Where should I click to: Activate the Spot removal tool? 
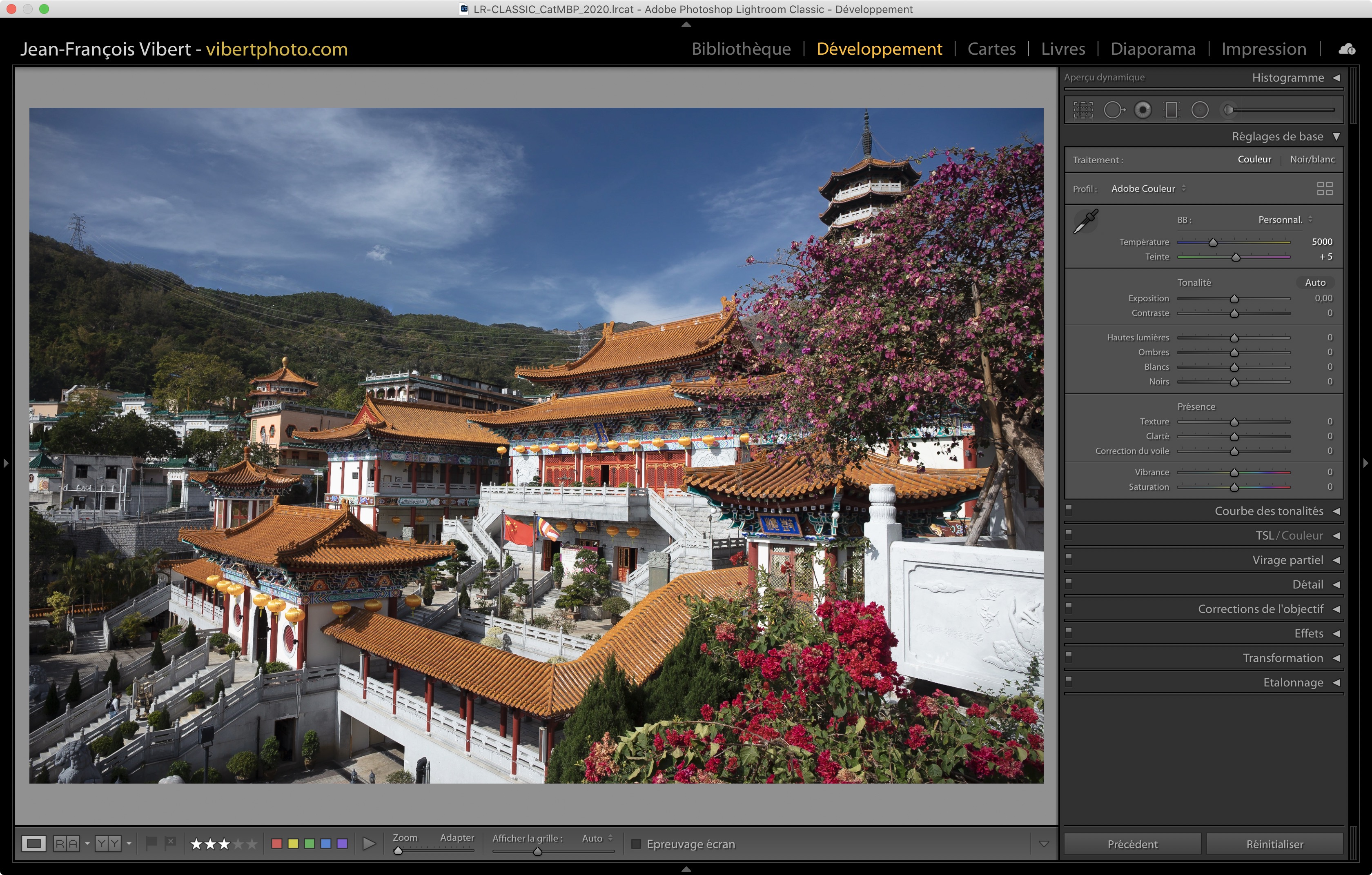[1114, 110]
